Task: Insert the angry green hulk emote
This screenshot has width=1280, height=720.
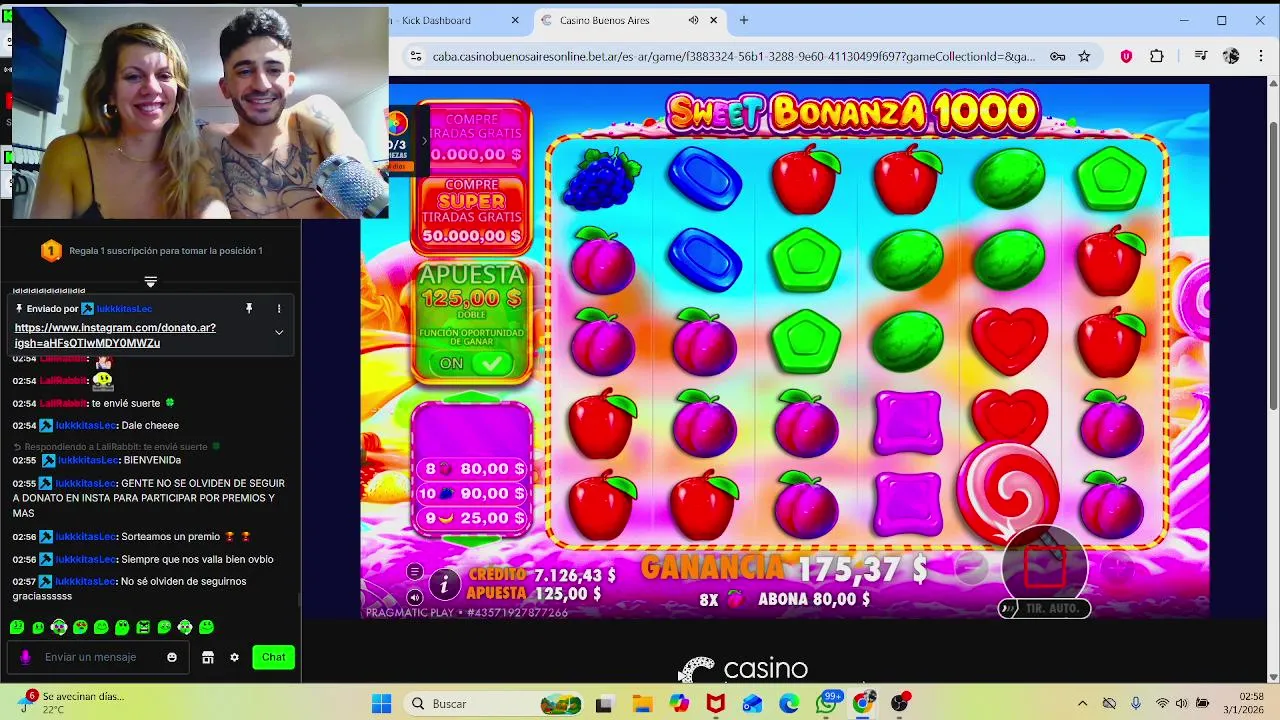Action: click(143, 627)
